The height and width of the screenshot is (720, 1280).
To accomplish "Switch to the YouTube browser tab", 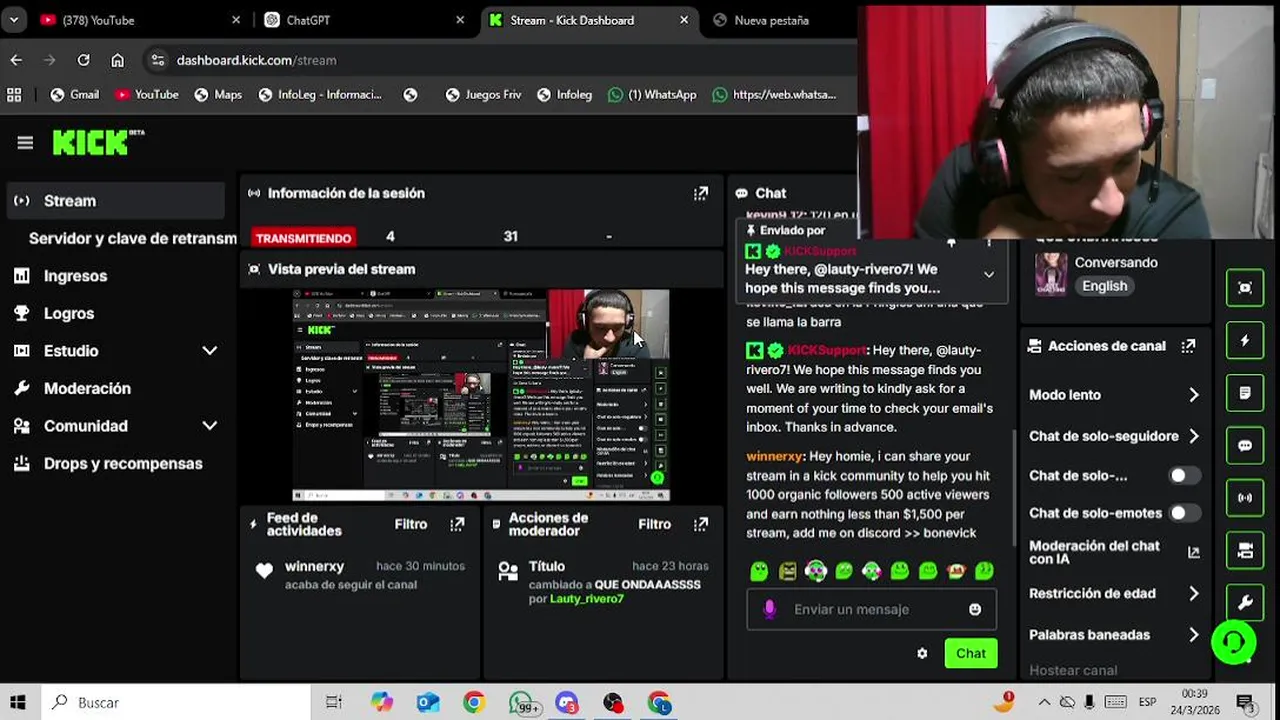I will (x=140, y=20).
